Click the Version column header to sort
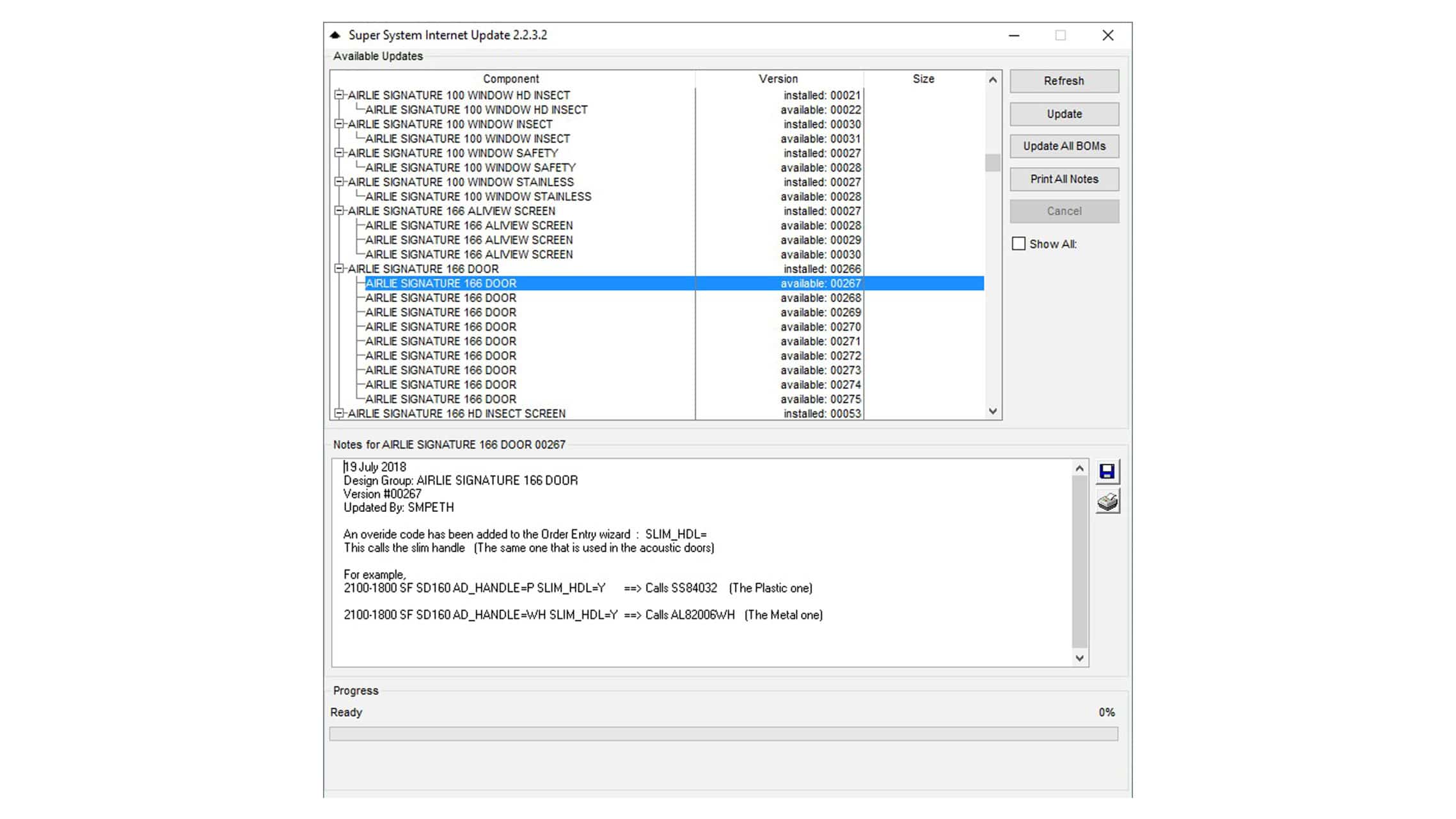The width and height of the screenshot is (1456, 819). [779, 78]
